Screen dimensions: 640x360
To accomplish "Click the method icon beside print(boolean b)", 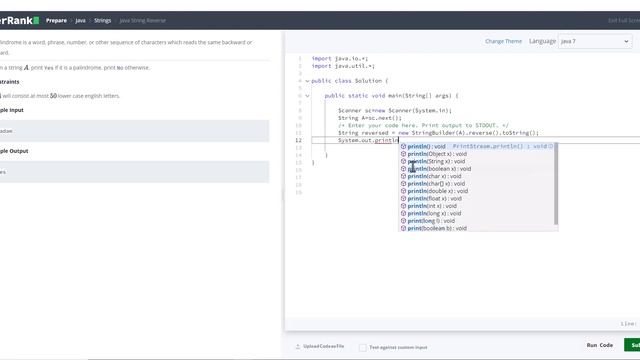I will (x=403, y=228).
